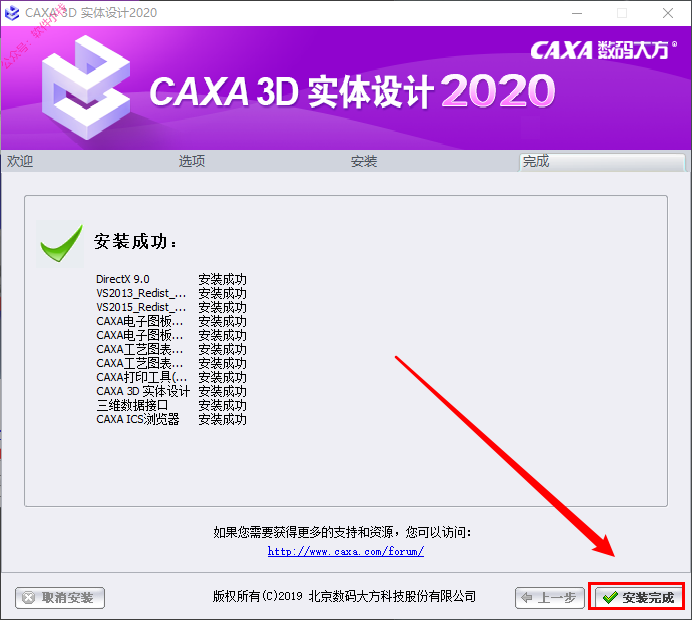Click the 取消安装 cancel button
Image resolution: width=692 pixels, height=620 pixels.
point(60,597)
